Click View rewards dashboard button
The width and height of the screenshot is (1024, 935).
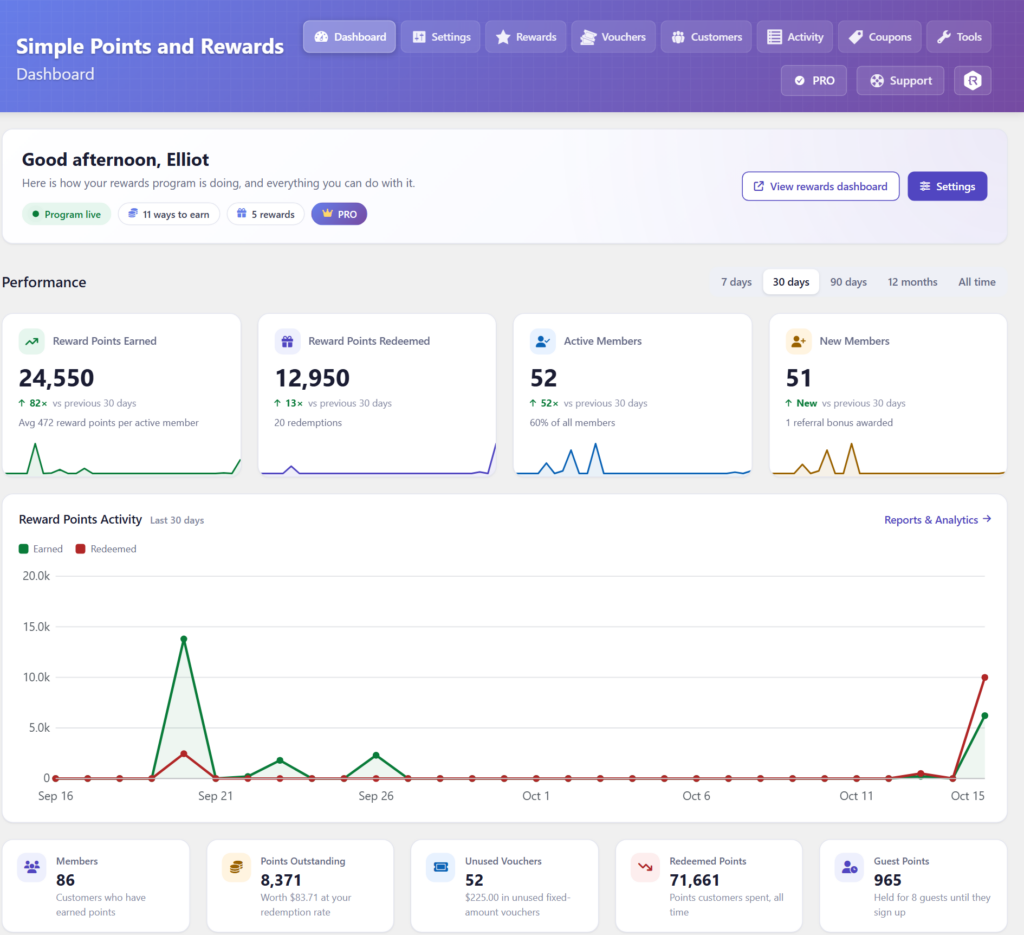[x=820, y=186]
